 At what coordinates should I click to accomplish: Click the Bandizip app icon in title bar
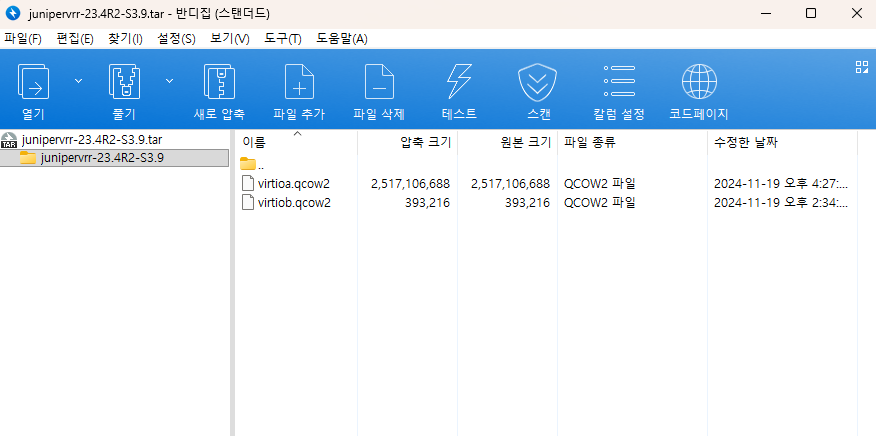[x=12, y=13]
